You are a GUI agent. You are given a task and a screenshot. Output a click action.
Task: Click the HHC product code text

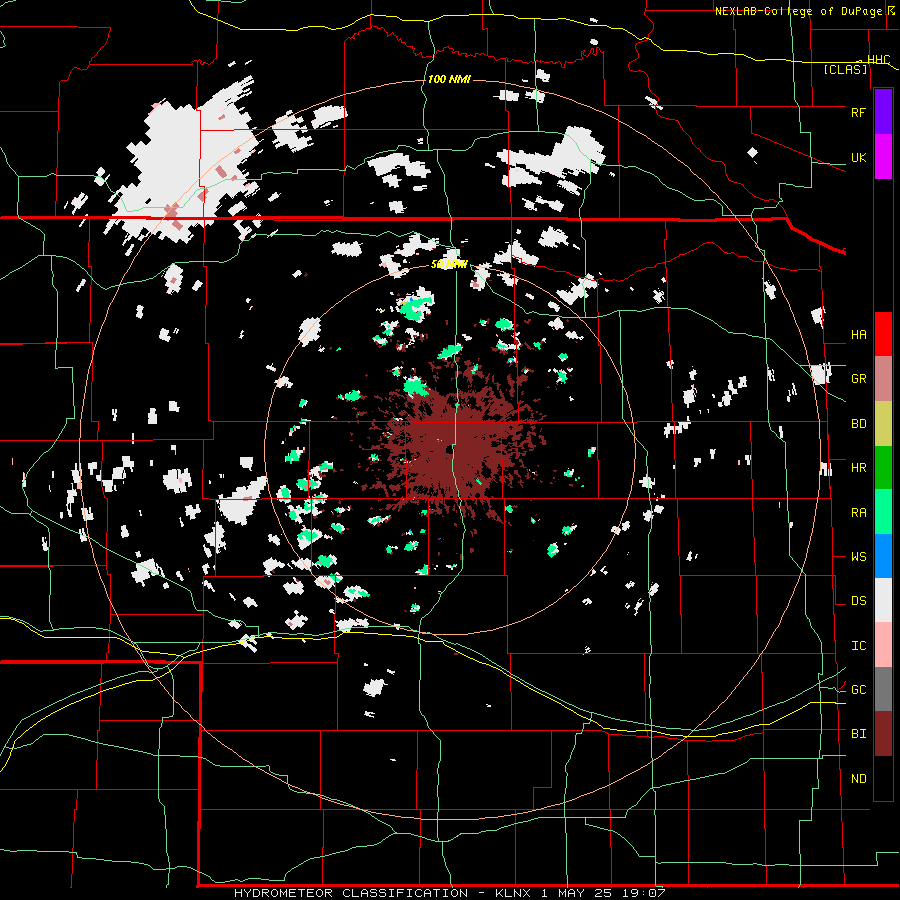878,60
